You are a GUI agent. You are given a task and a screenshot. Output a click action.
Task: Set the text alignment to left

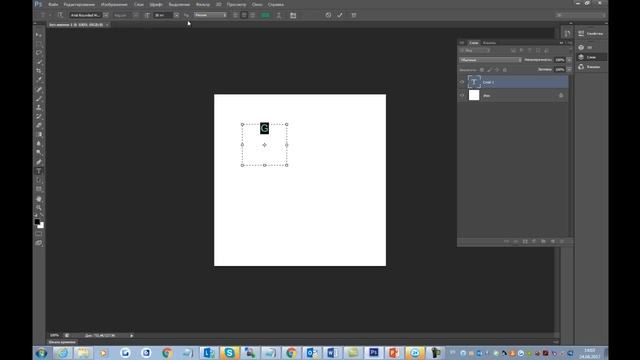point(236,15)
